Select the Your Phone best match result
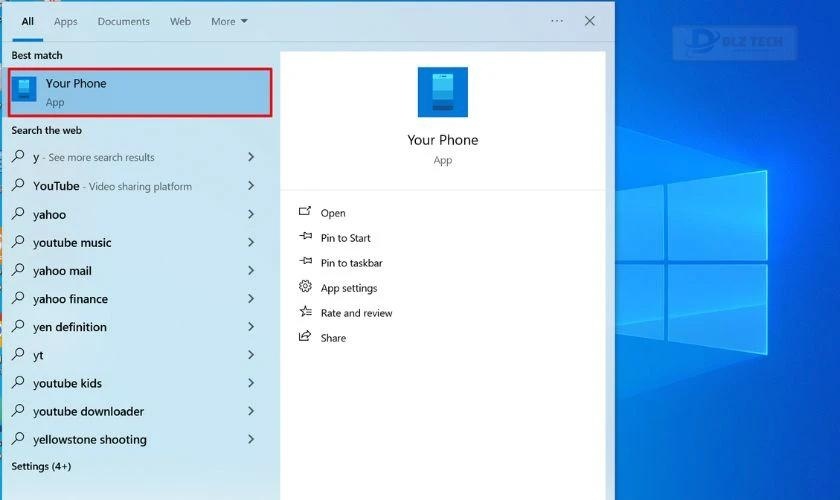This screenshot has height=500, width=840. [140, 92]
